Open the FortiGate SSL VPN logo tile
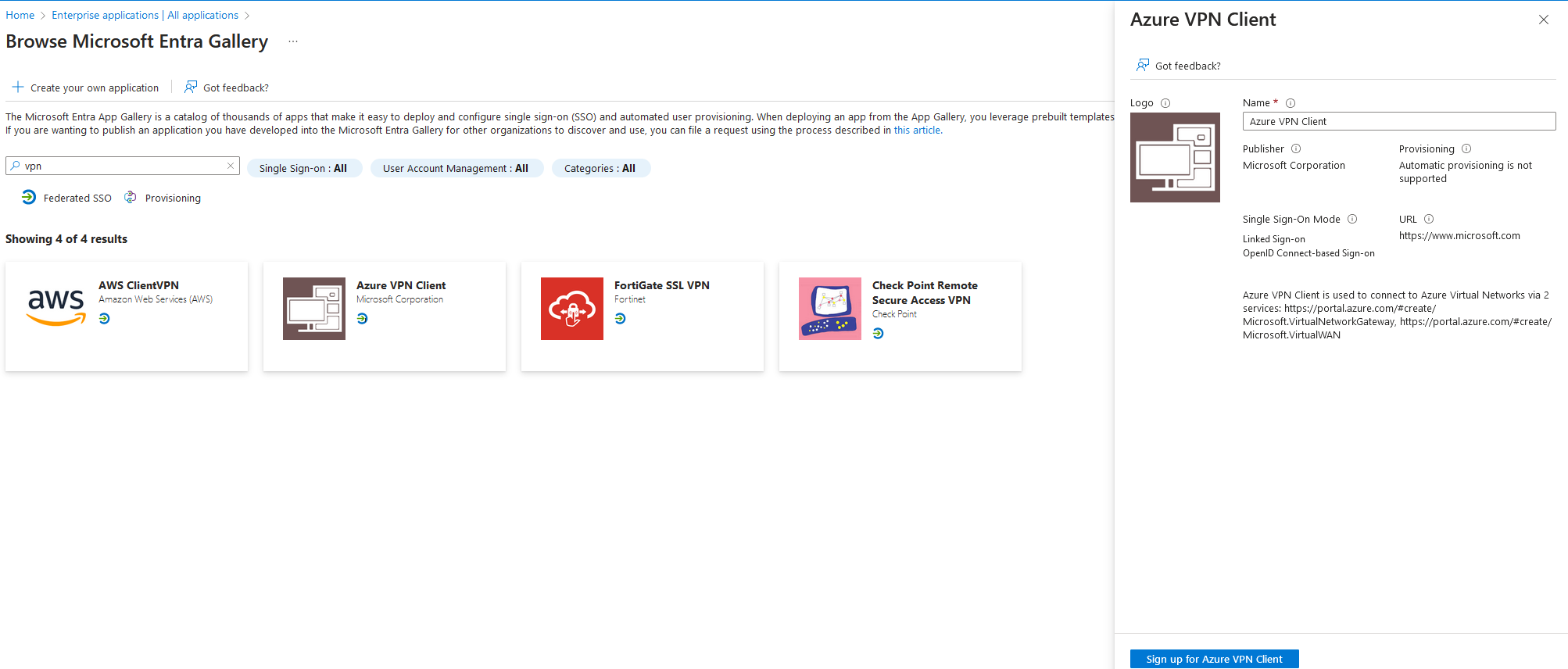The image size is (1568, 669). coord(572,309)
